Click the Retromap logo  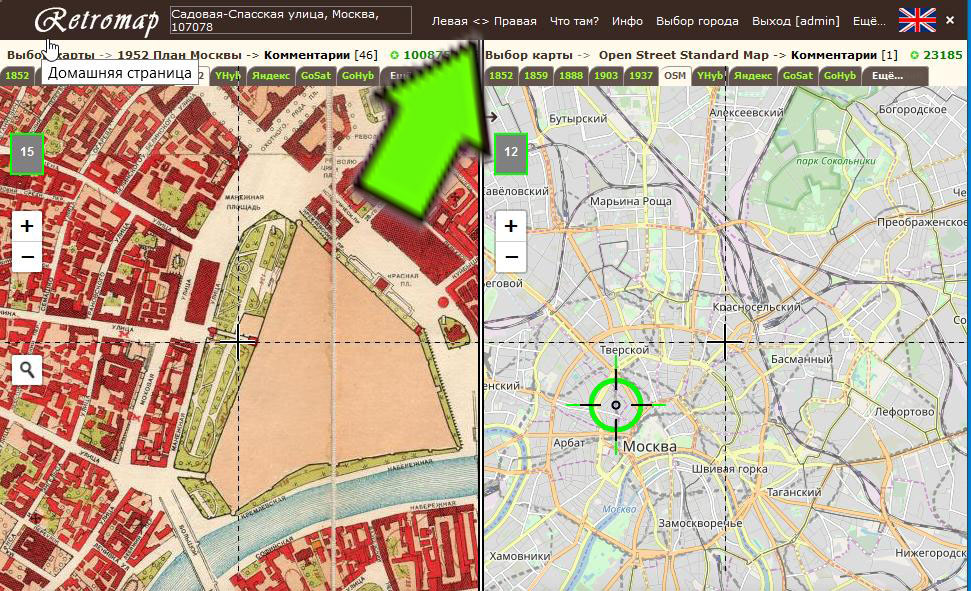click(96, 21)
